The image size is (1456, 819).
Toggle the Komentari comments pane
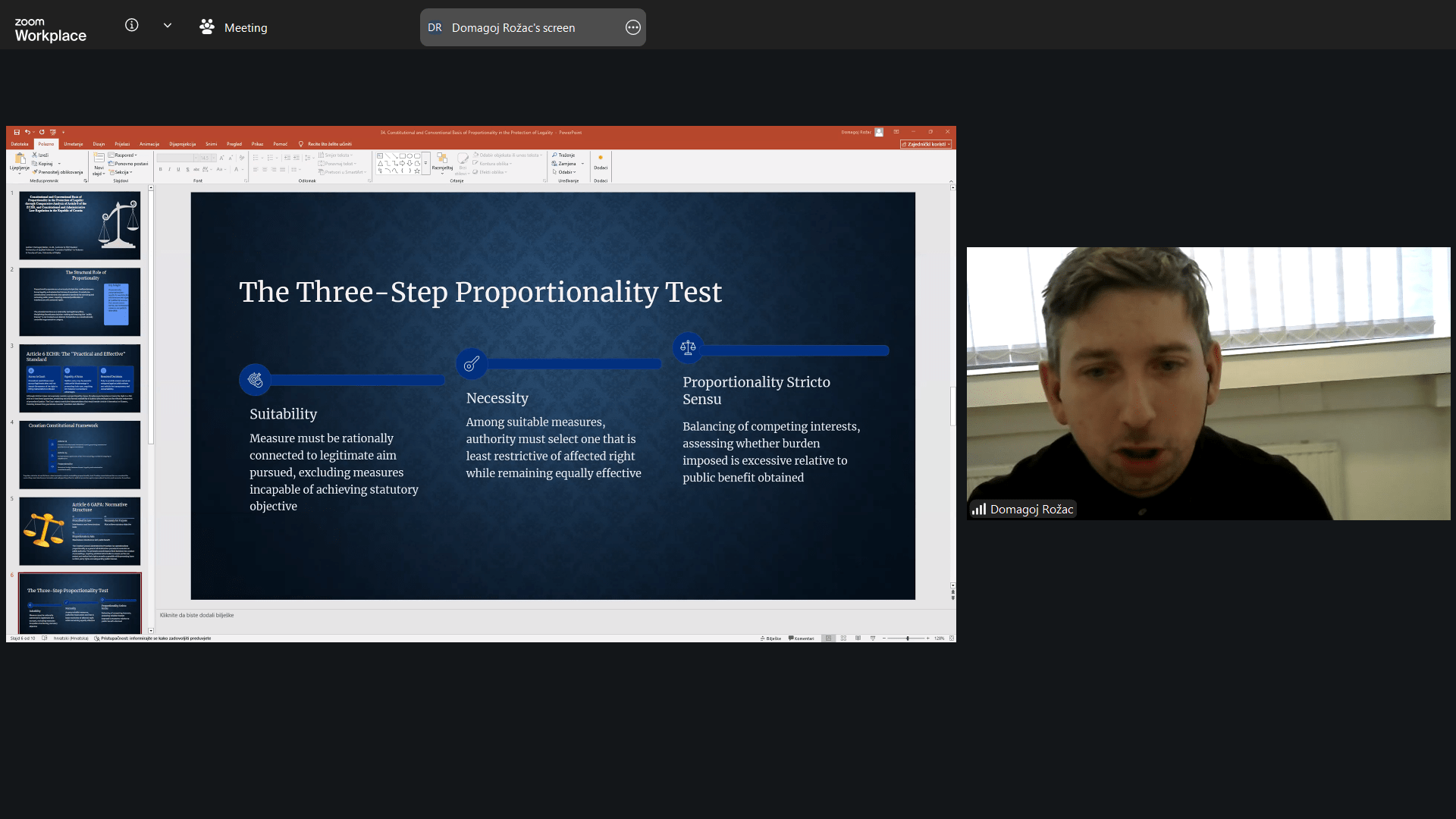point(802,639)
